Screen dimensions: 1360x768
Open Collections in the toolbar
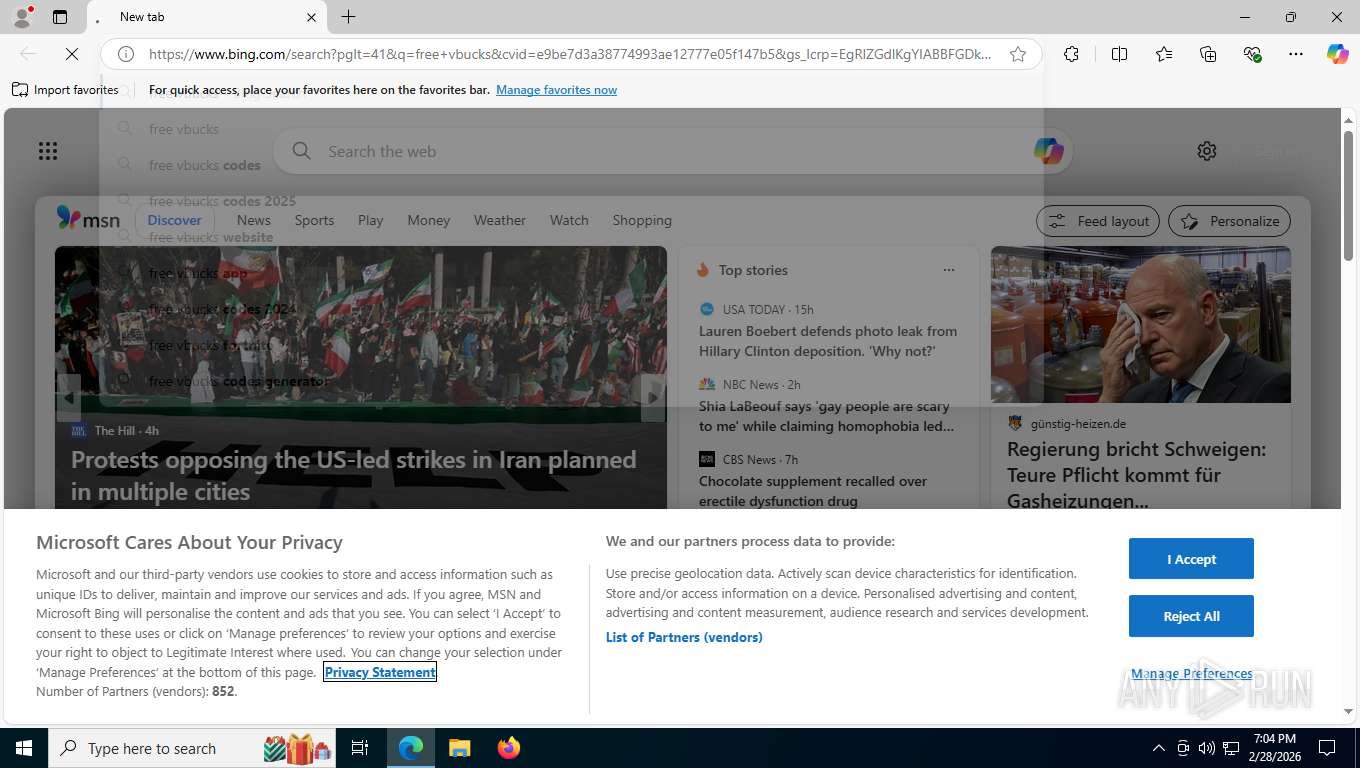pos(1208,54)
